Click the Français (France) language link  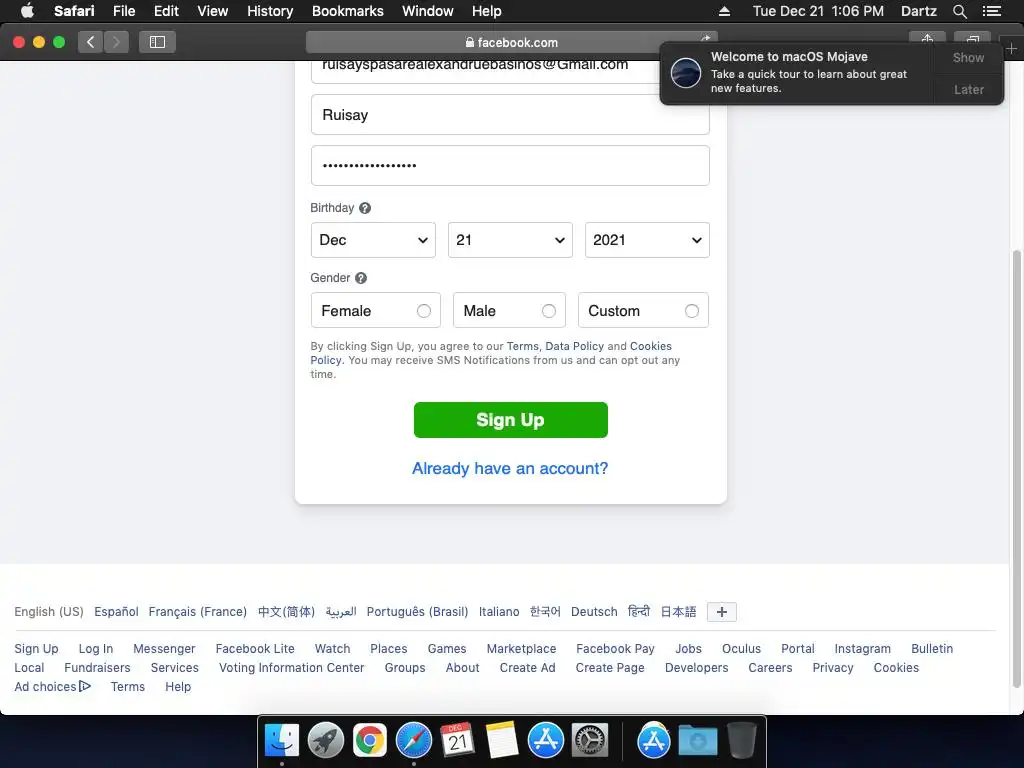pos(197,612)
